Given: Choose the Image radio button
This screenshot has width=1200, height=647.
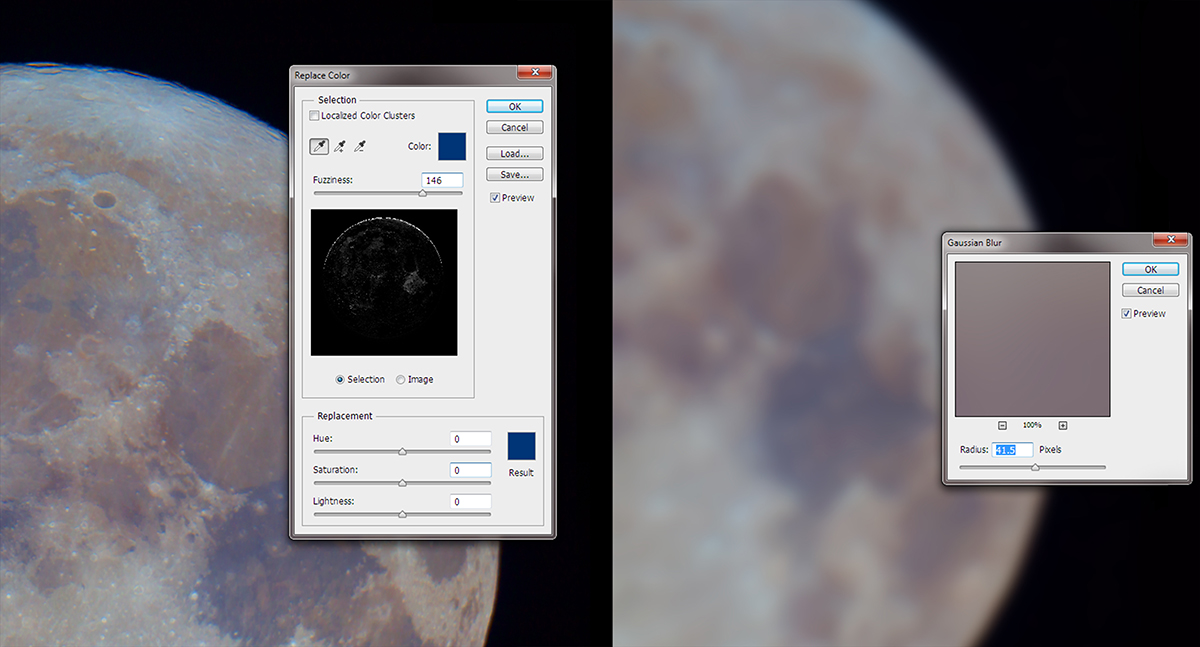Looking at the screenshot, I should [401, 379].
